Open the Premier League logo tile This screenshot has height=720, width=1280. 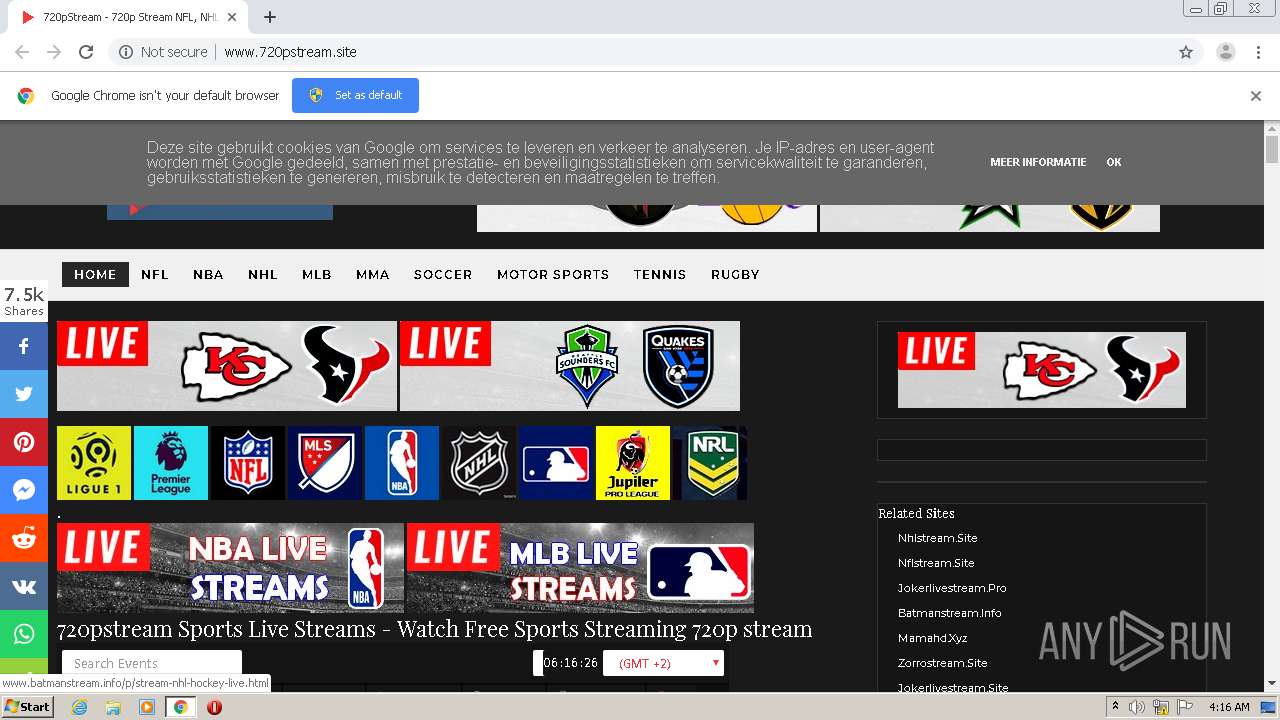[x=171, y=463]
